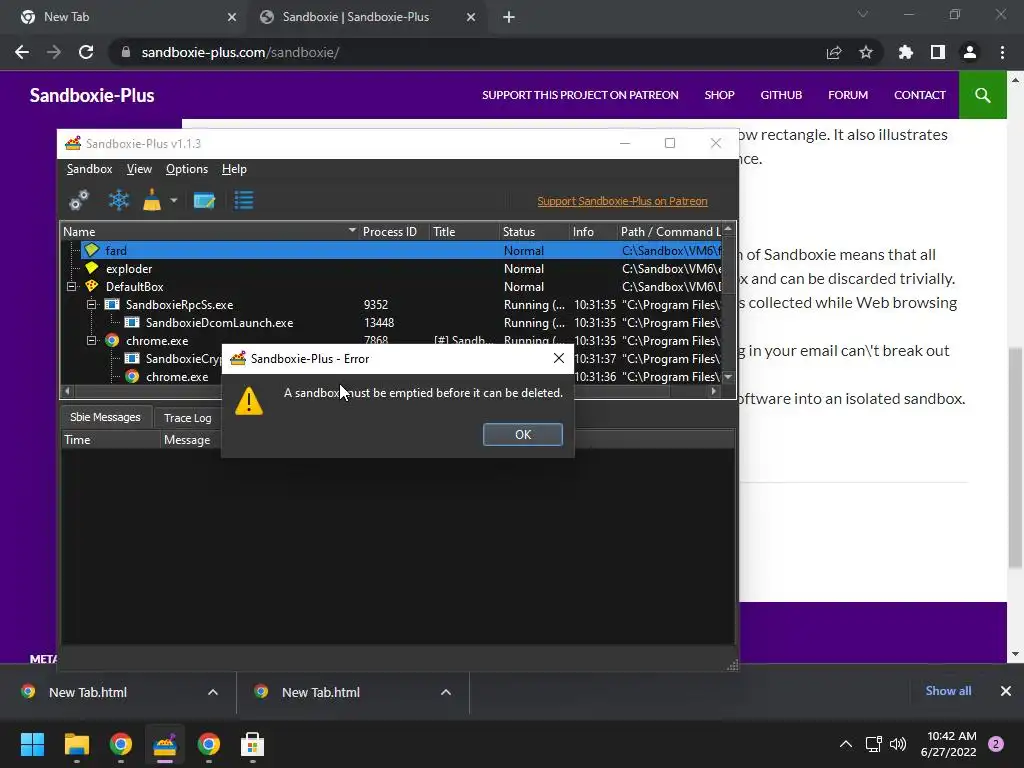Close the downloads bar
The width and height of the screenshot is (1024, 768).
click(x=1006, y=691)
